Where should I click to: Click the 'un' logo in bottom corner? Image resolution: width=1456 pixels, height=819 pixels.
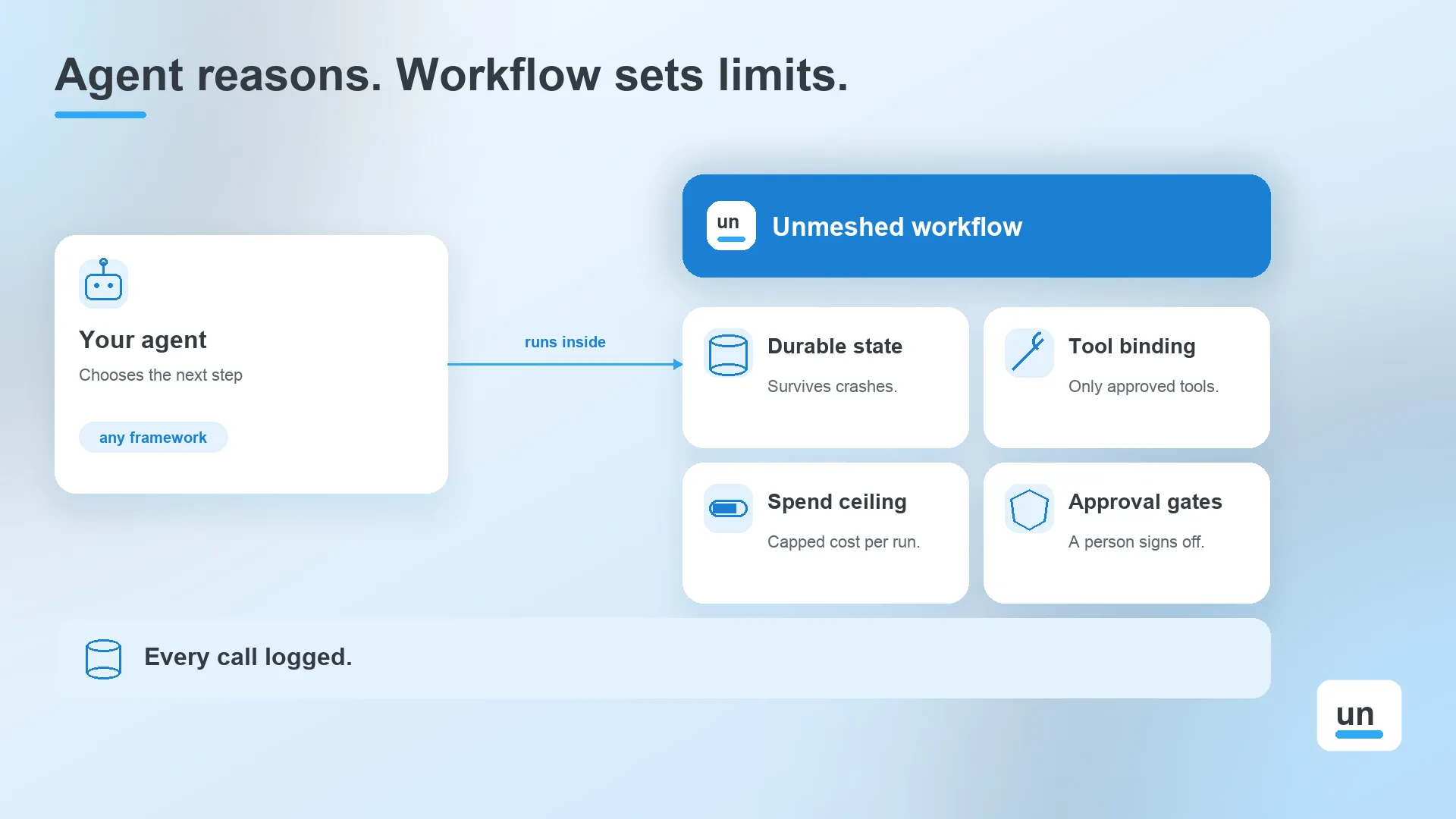(1359, 715)
